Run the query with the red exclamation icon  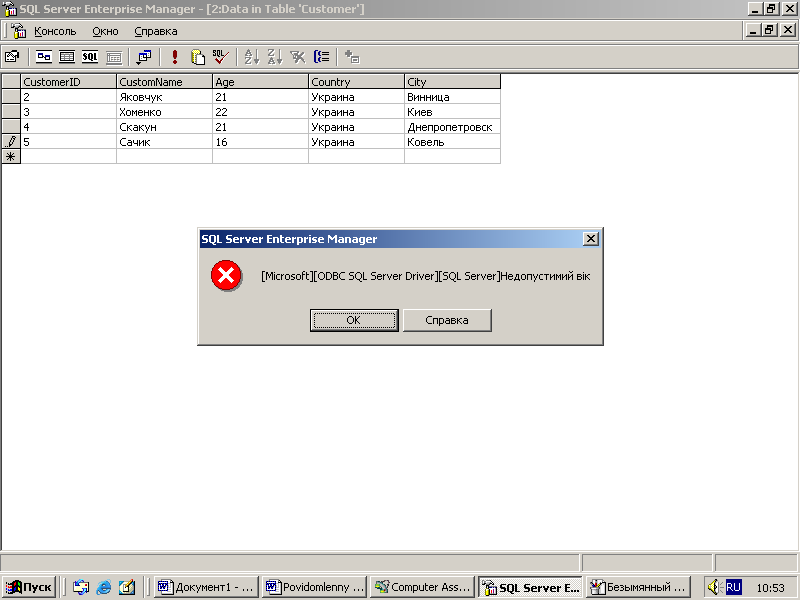[175, 57]
